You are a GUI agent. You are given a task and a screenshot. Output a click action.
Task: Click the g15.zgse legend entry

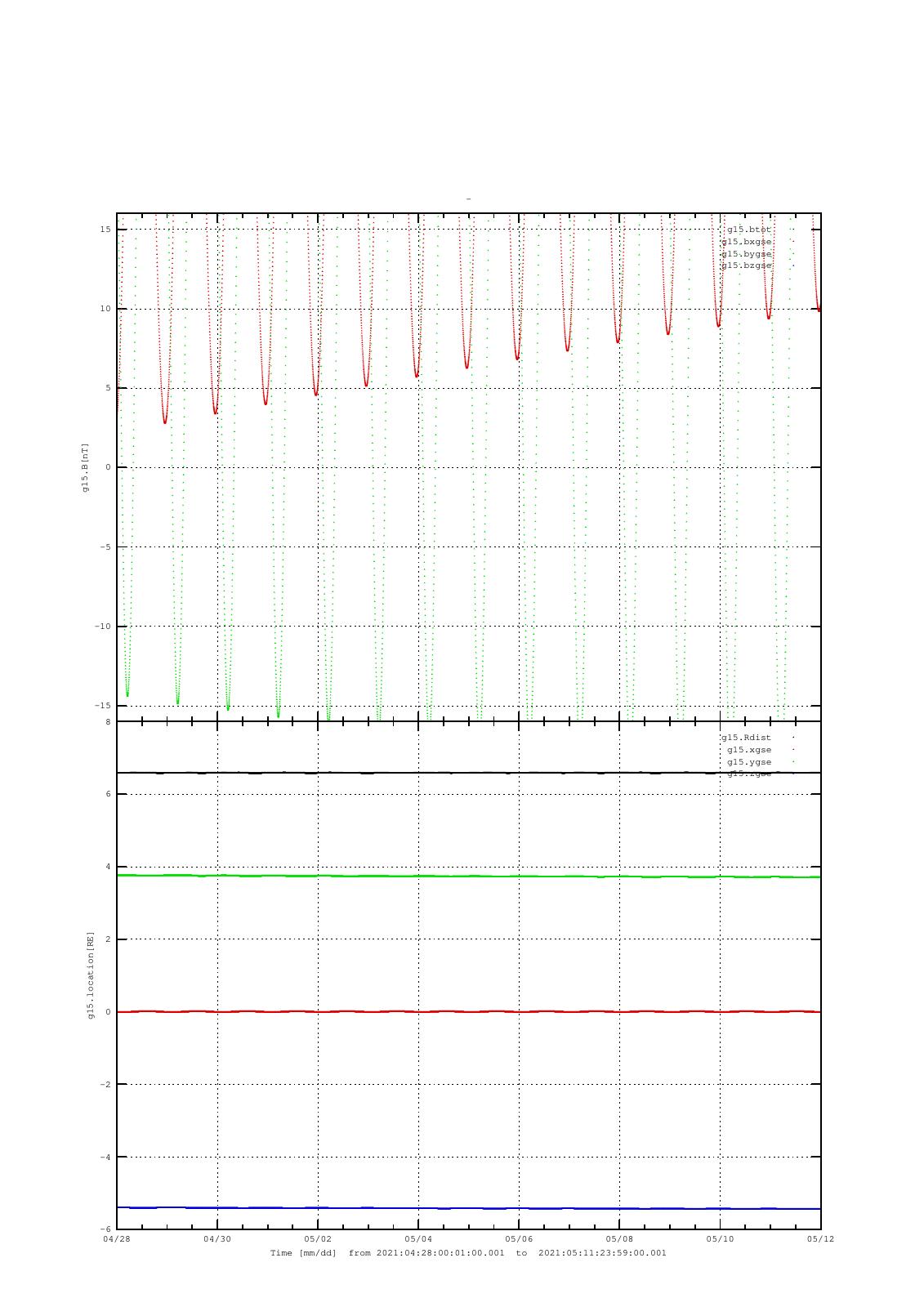pyautogui.click(x=749, y=774)
